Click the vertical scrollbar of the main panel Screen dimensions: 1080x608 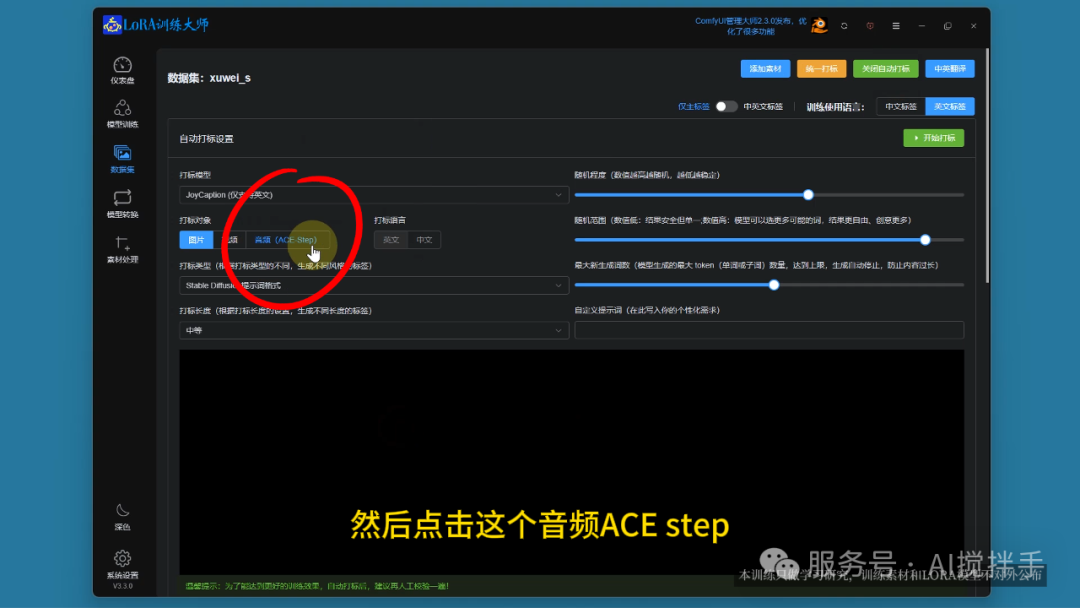tap(987, 165)
